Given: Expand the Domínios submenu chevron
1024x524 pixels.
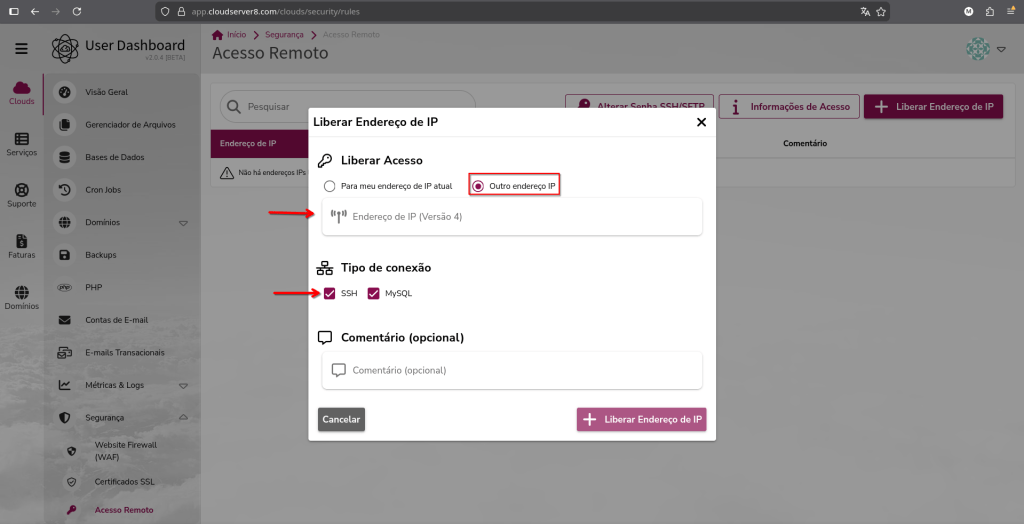Looking at the screenshot, I should click(x=183, y=222).
